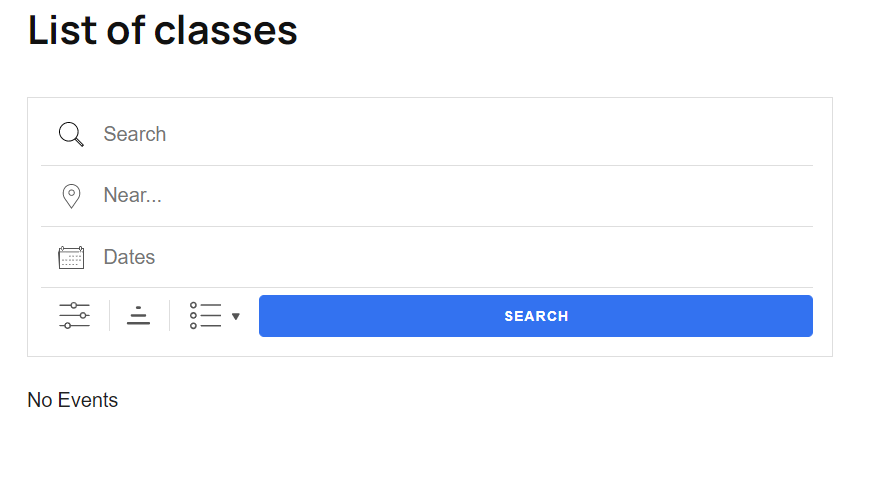
Task: Click the white 'SEARCH' label on the button
Action: coord(536,316)
